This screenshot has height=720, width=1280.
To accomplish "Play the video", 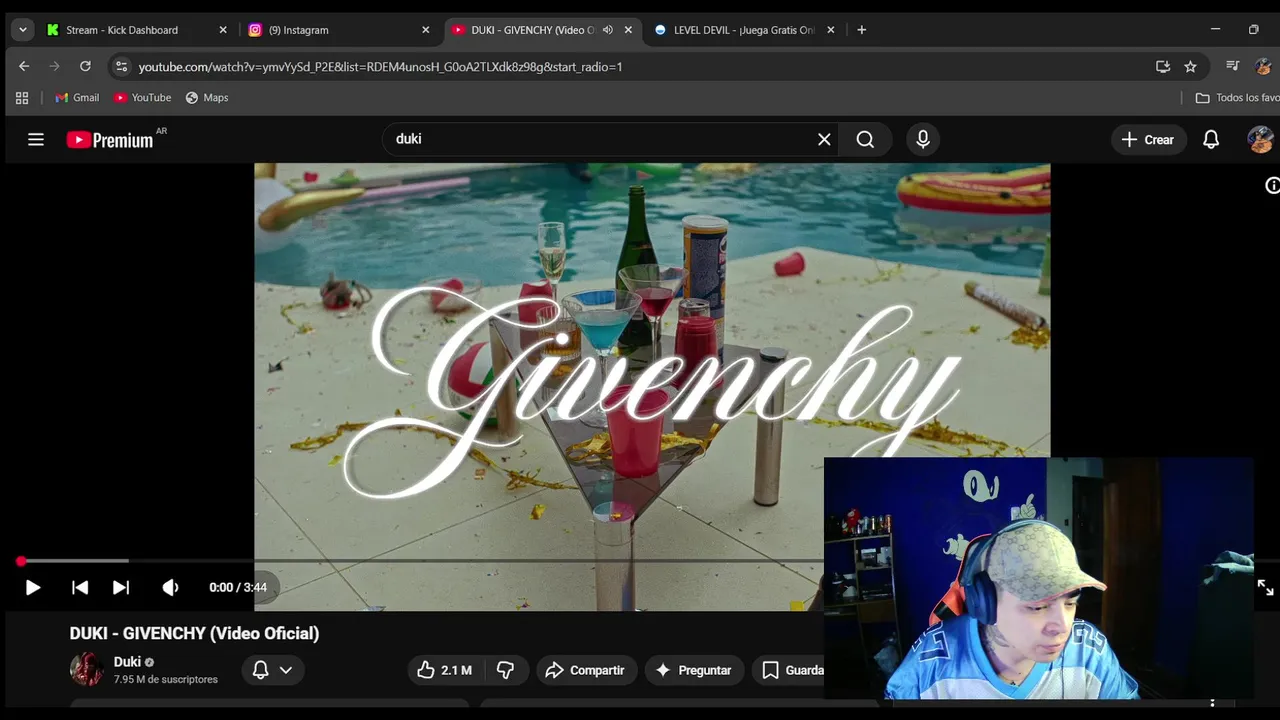I will (32, 587).
